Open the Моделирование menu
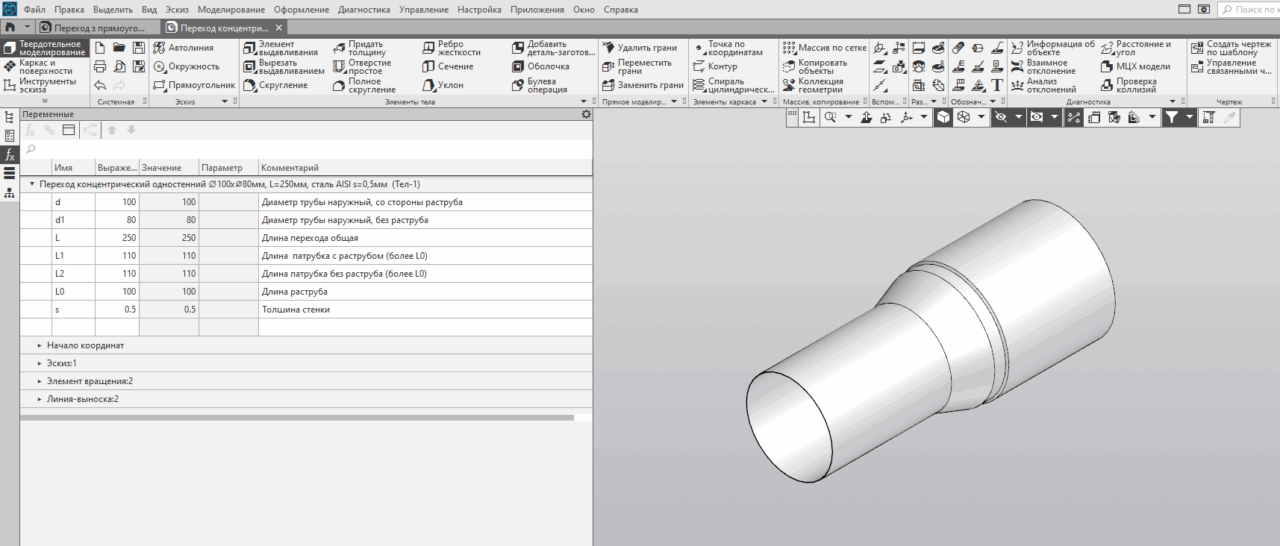The width and height of the screenshot is (1280, 546). [230, 9]
